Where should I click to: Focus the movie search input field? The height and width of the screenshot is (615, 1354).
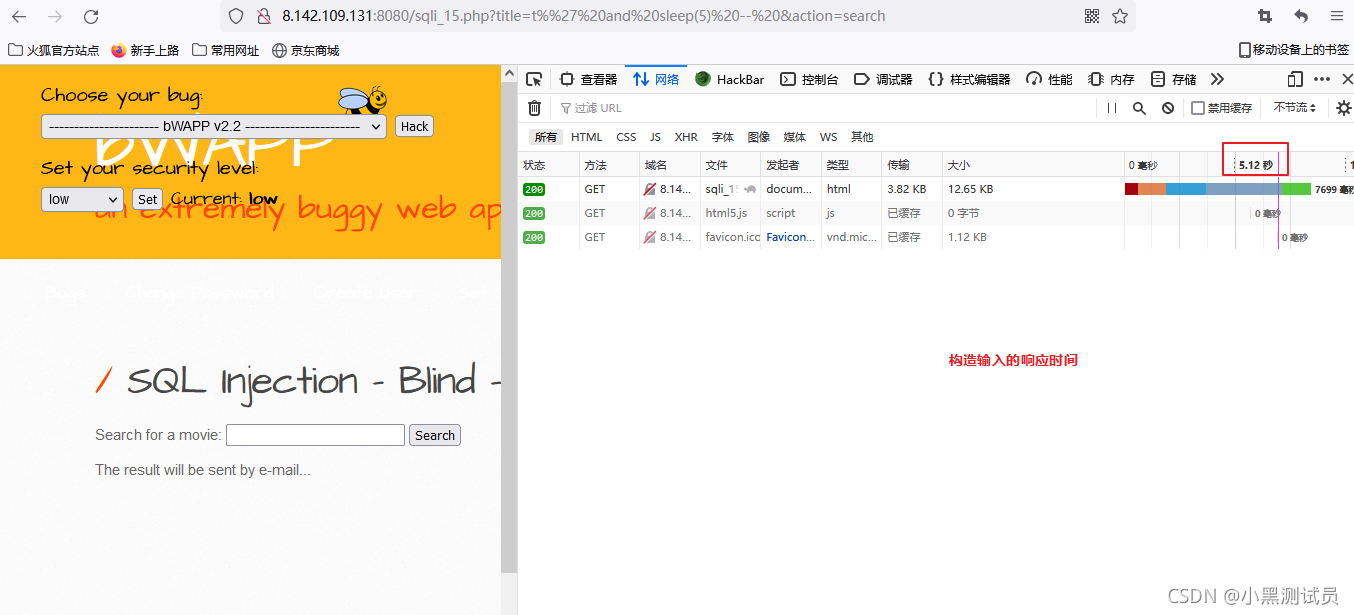[315, 435]
